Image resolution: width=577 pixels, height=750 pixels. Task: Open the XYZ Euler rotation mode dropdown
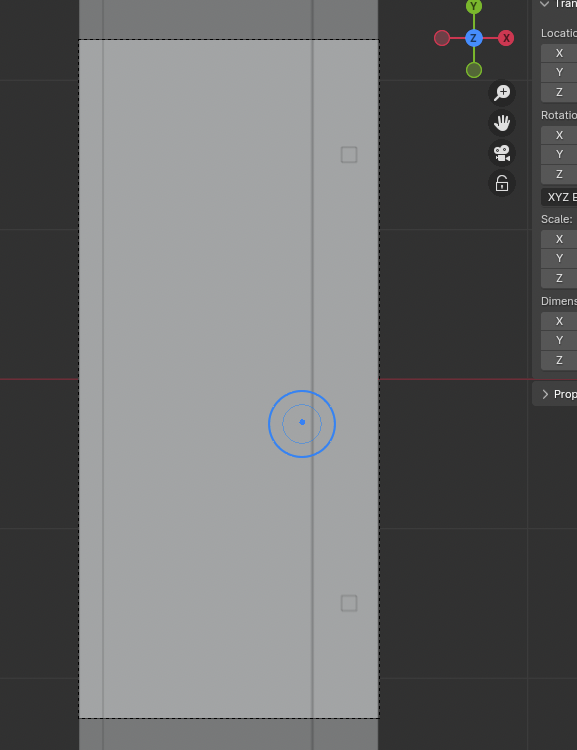(x=559, y=197)
